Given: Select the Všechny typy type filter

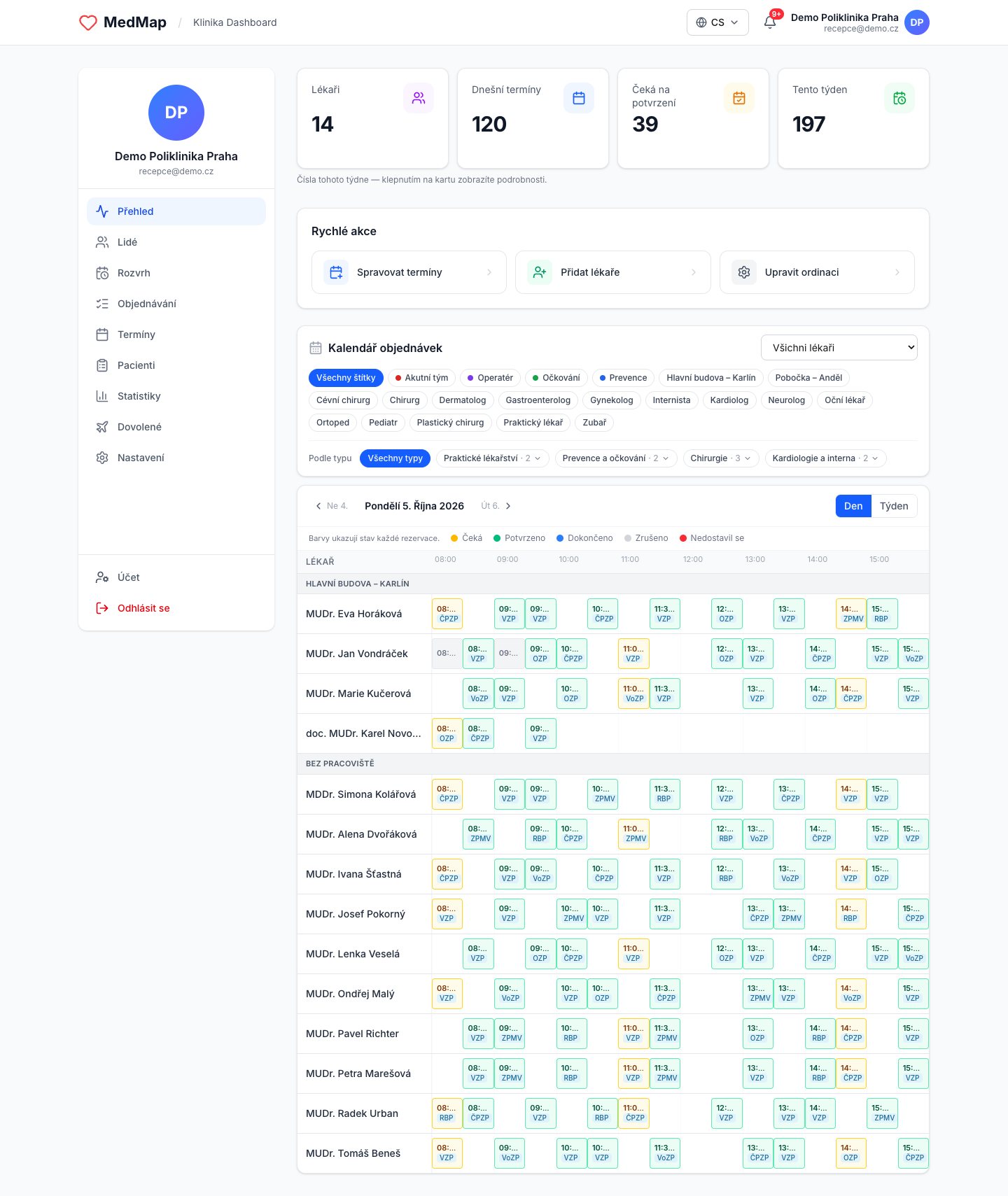Looking at the screenshot, I should (395, 458).
